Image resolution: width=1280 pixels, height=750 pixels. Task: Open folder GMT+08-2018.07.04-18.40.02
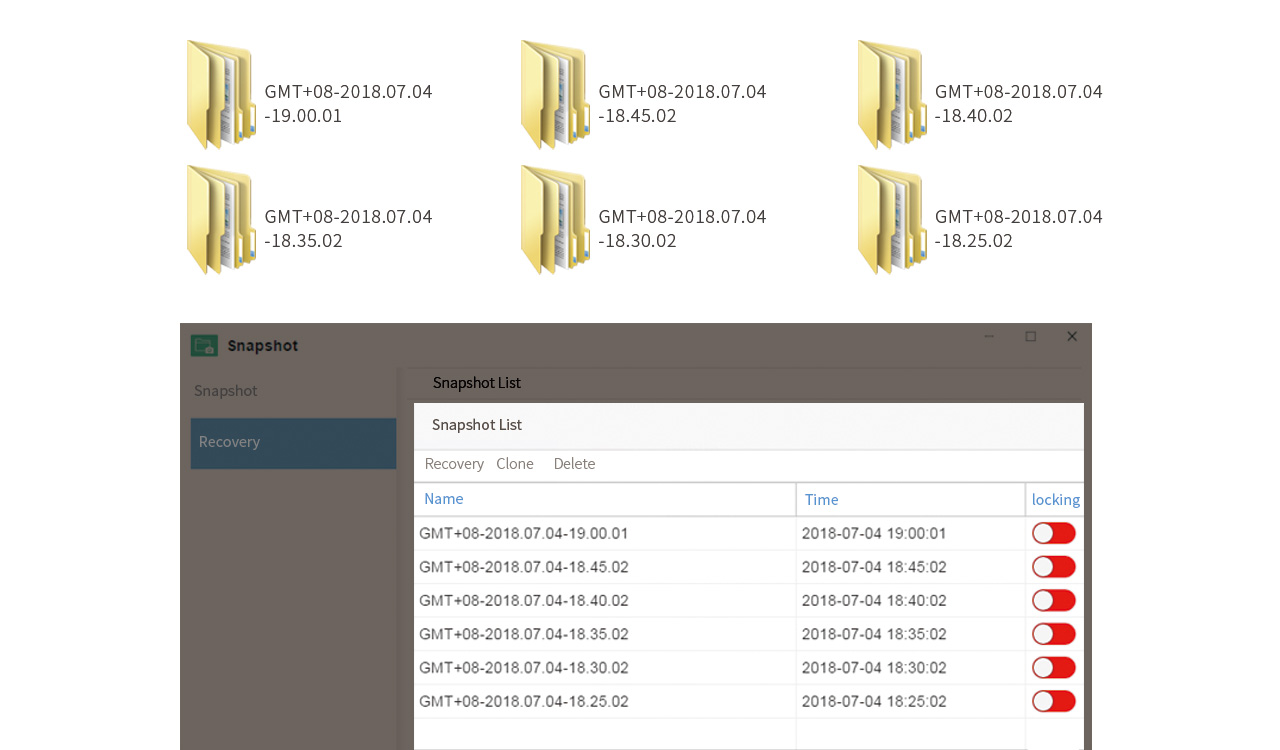point(890,94)
